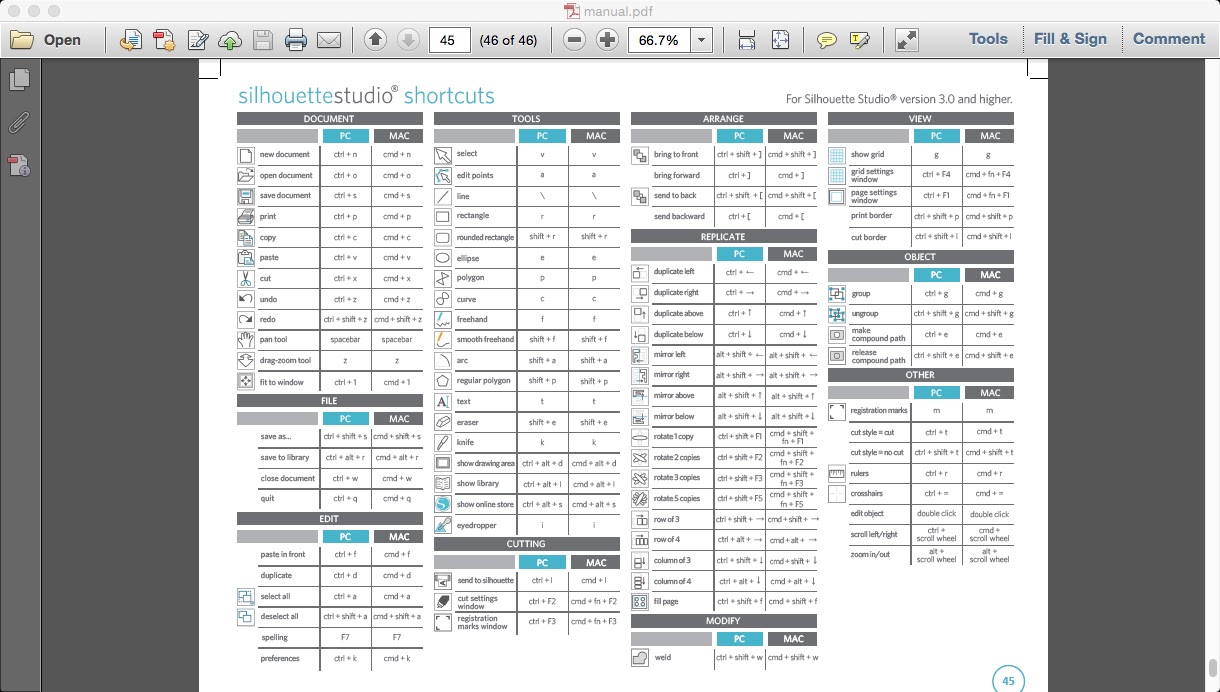Click the "eyedropper" row label
1220x692 pixels.
click(476, 524)
